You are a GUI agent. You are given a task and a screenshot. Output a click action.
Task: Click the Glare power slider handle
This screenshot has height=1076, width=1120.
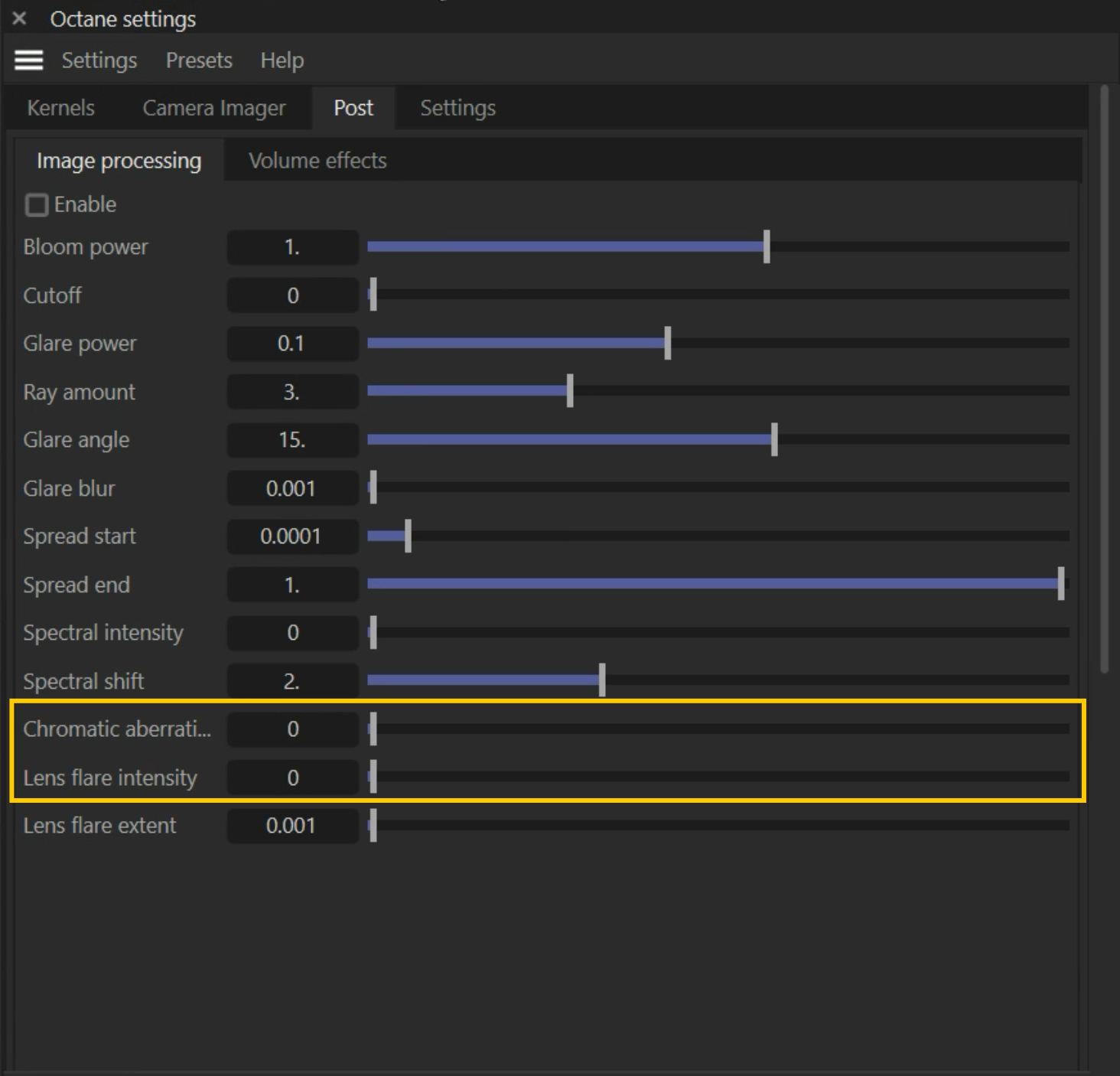point(668,343)
